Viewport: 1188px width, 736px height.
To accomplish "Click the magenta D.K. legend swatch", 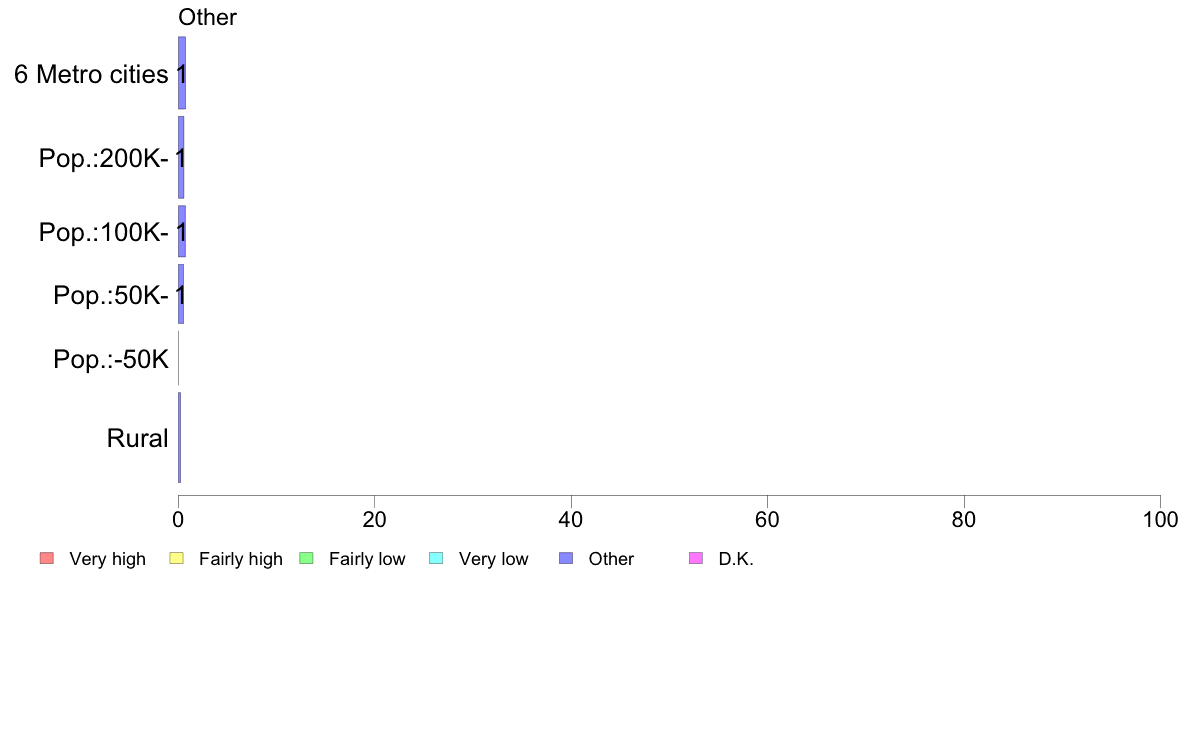I will [696, 559].
